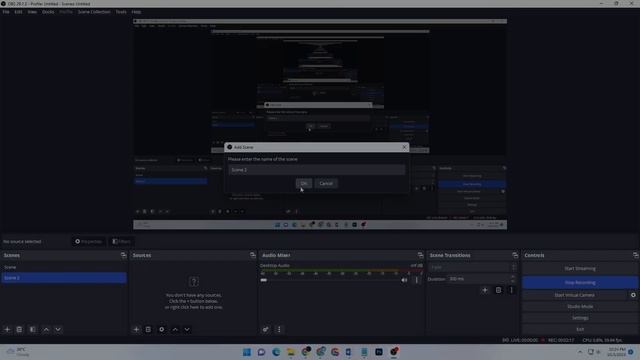Open the taskbar clock and date
Viewport: 640px width, 360px height.
pyautogui.click(x=616, y=352)
